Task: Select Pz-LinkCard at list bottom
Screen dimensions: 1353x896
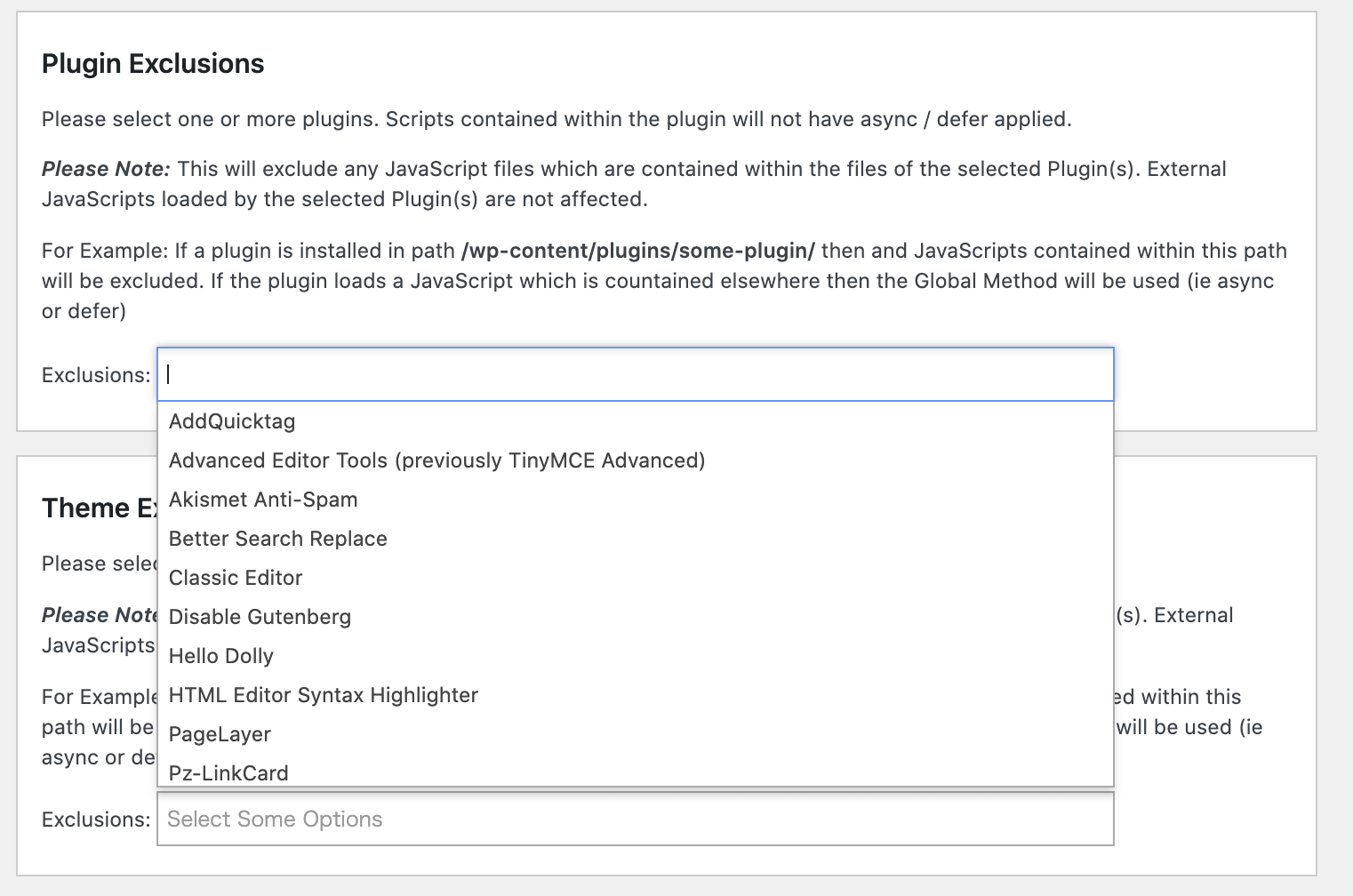Action: click(x=228, y=772)
